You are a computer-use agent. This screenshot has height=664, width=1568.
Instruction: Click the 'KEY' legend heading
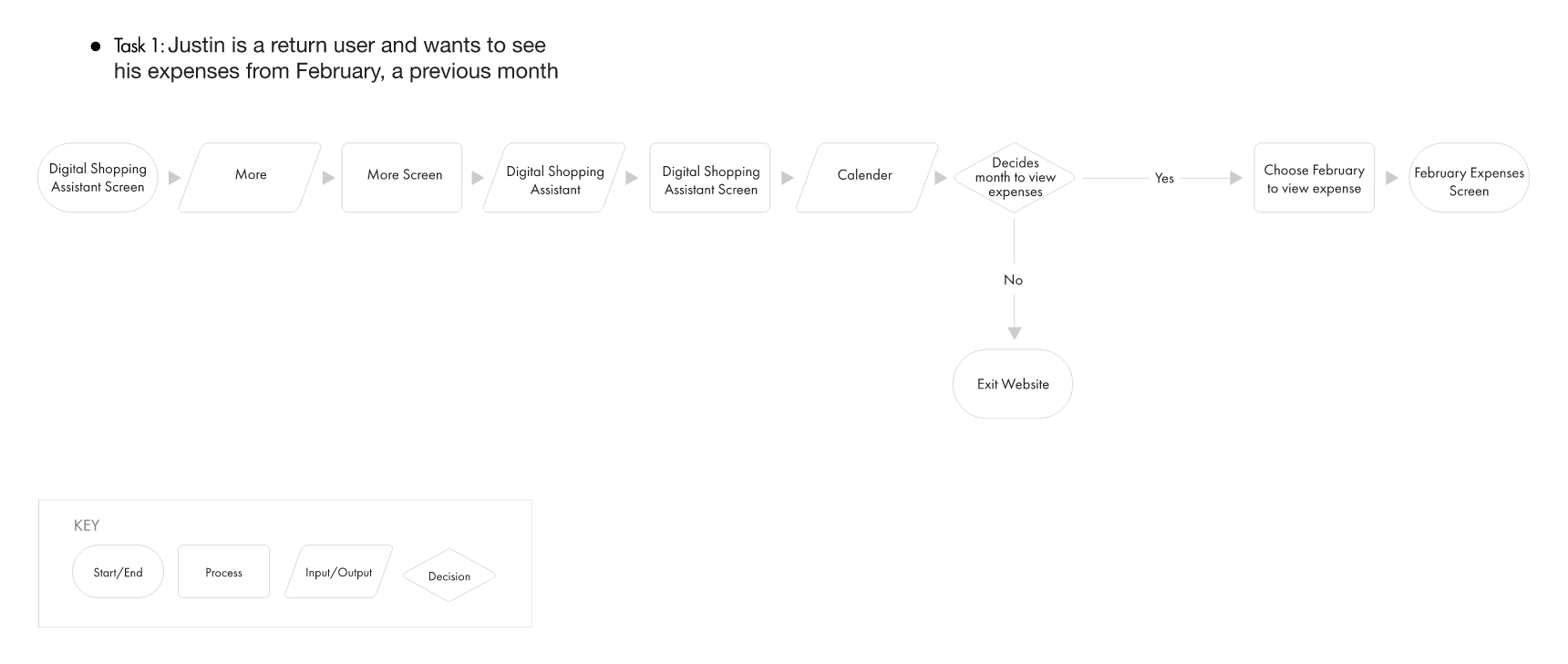click(x=87, y=525)
